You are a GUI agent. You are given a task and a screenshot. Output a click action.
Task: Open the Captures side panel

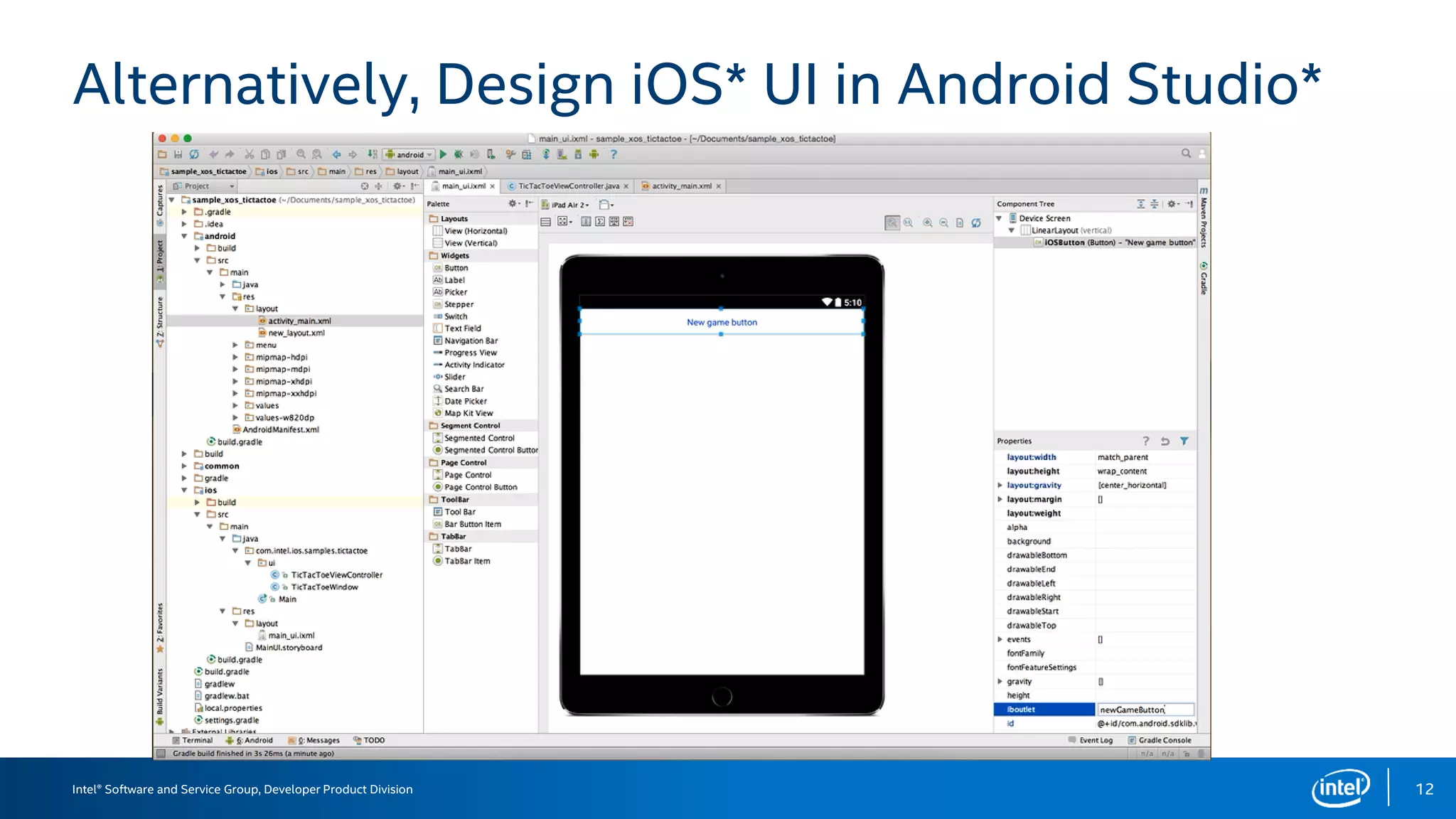point(160,206)
